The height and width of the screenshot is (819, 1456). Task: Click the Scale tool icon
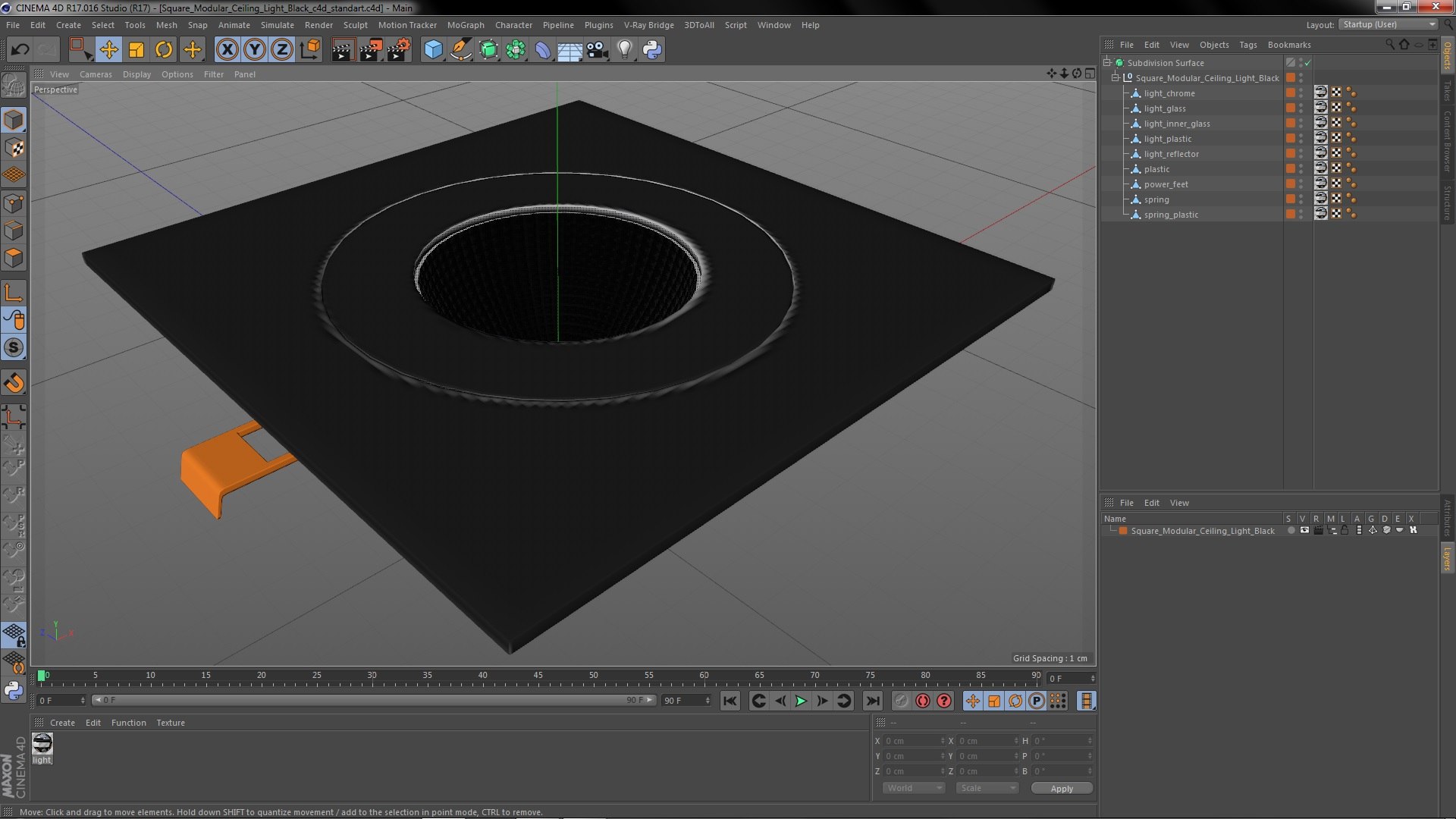click(x=136, y=50)
